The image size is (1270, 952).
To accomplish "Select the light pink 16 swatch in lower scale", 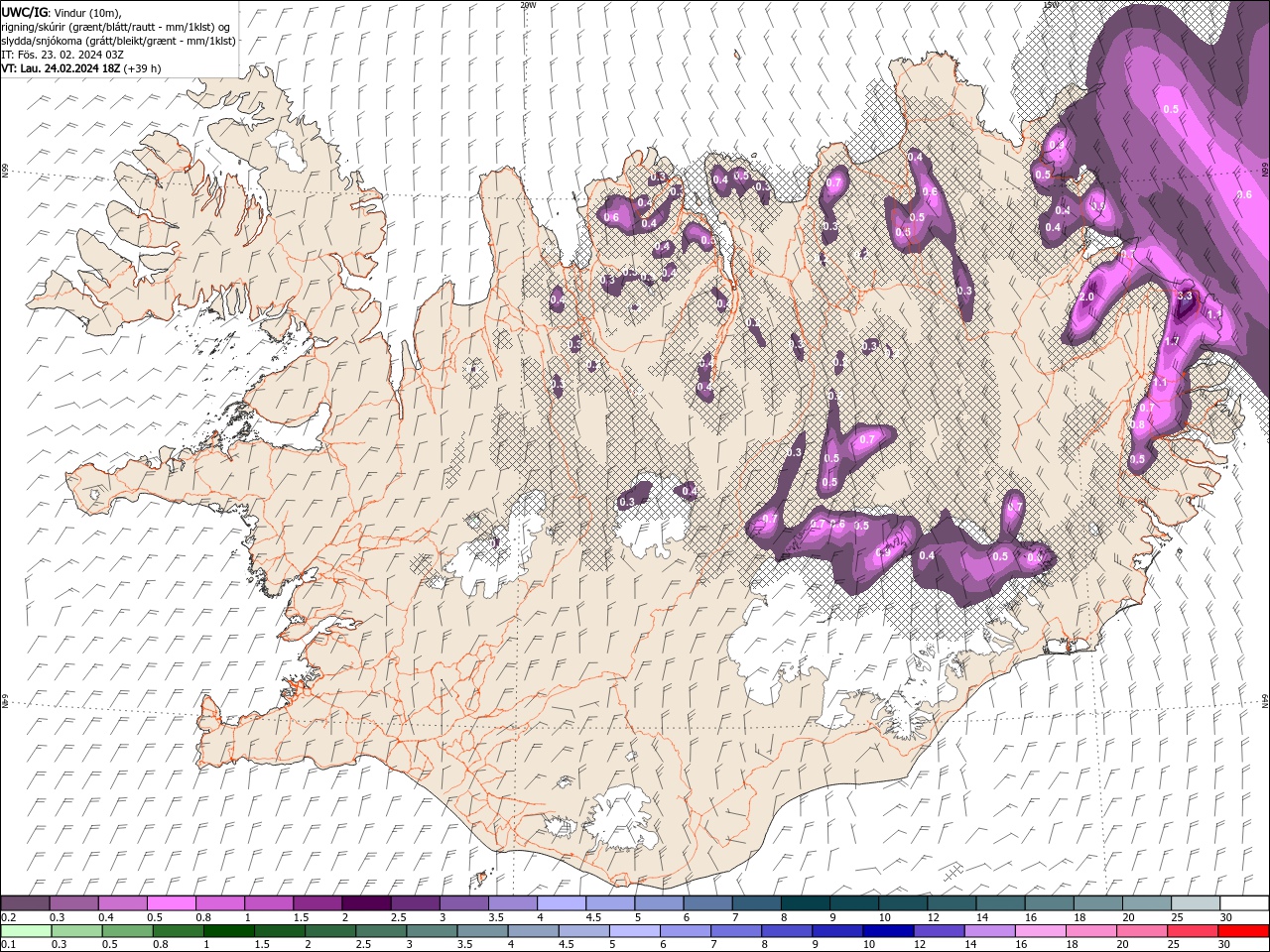I will pyautogui.click(x=1040, y=930).
